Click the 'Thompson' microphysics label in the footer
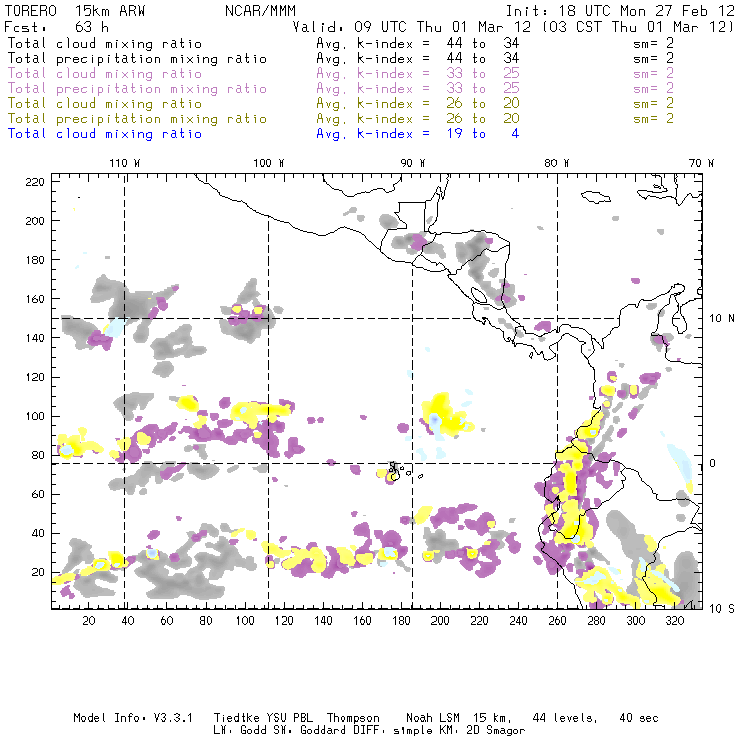The height and width of the screenshot is (740, 740). (353, 718)
